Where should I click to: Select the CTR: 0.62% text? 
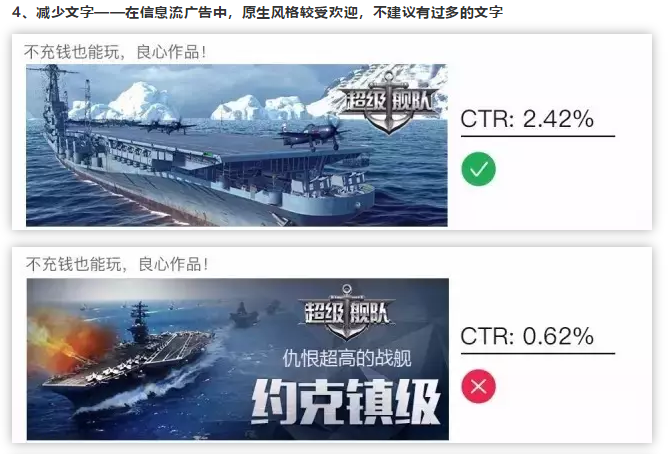pyautogui.click(x=527, y=336)
